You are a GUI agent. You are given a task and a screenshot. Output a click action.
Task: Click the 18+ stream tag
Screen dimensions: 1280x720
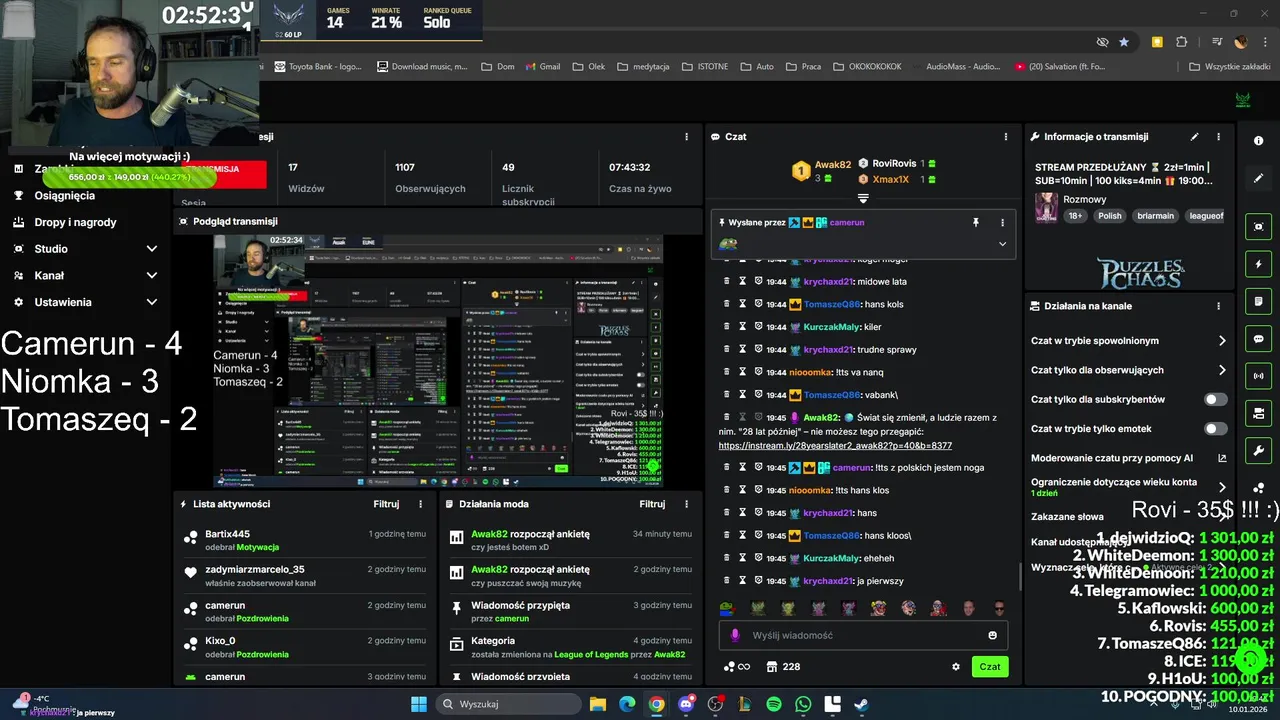point(1075,216)
